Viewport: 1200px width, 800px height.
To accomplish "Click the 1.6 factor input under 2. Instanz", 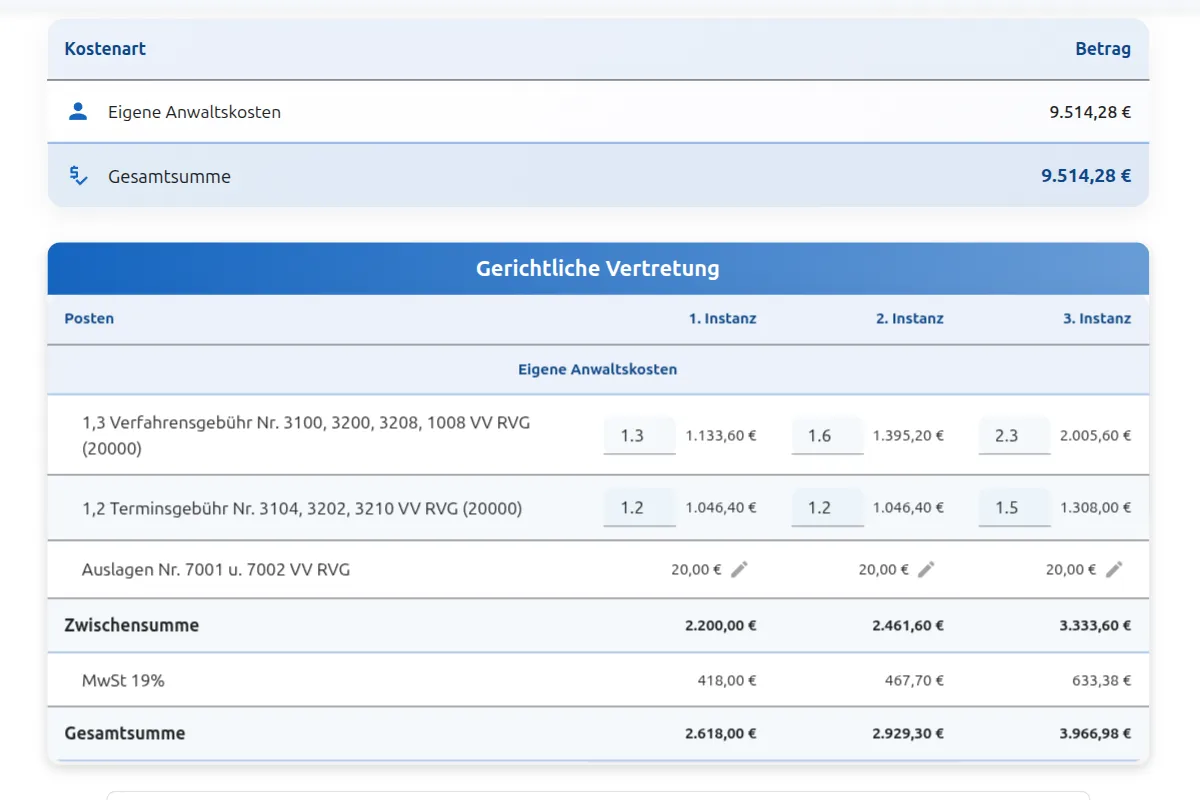I will [x=827, y=435].
